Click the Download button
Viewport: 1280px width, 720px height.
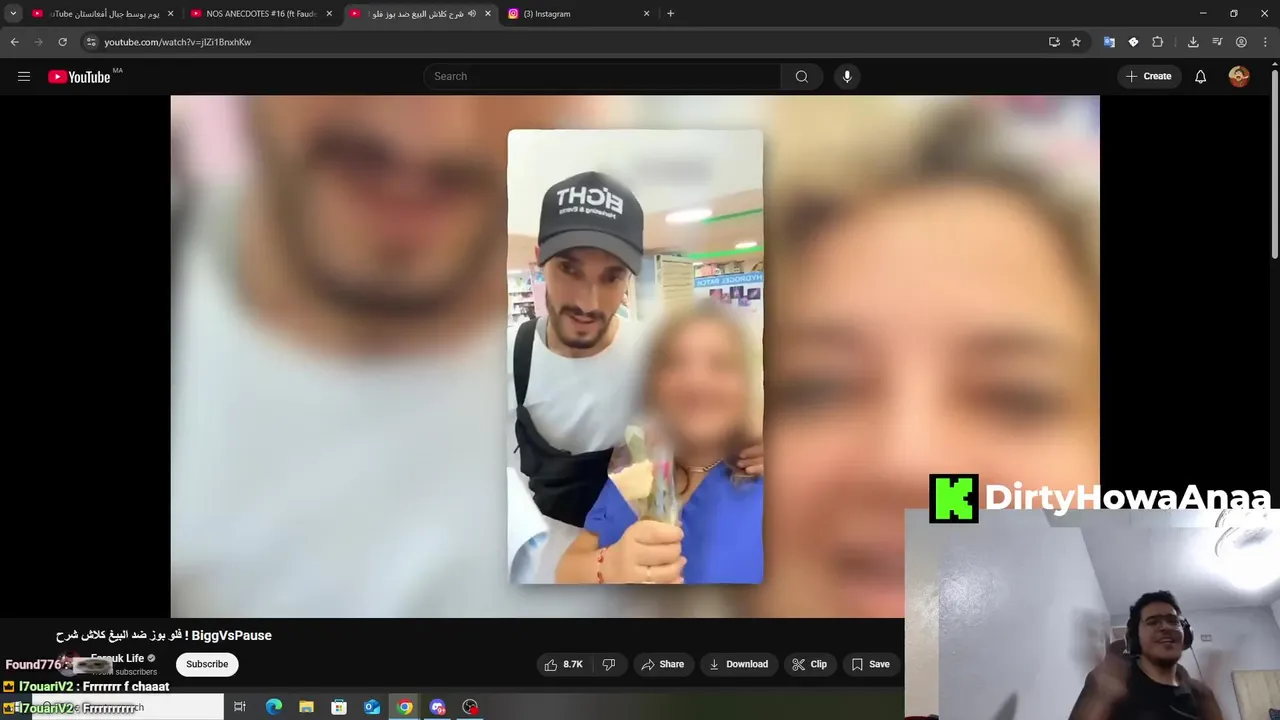pos(738,664)
